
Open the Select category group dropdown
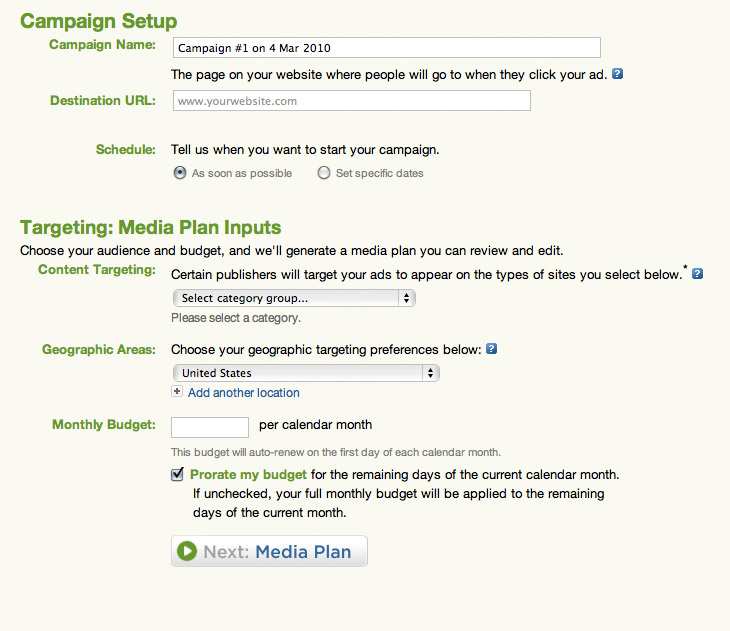click(294, 298)
